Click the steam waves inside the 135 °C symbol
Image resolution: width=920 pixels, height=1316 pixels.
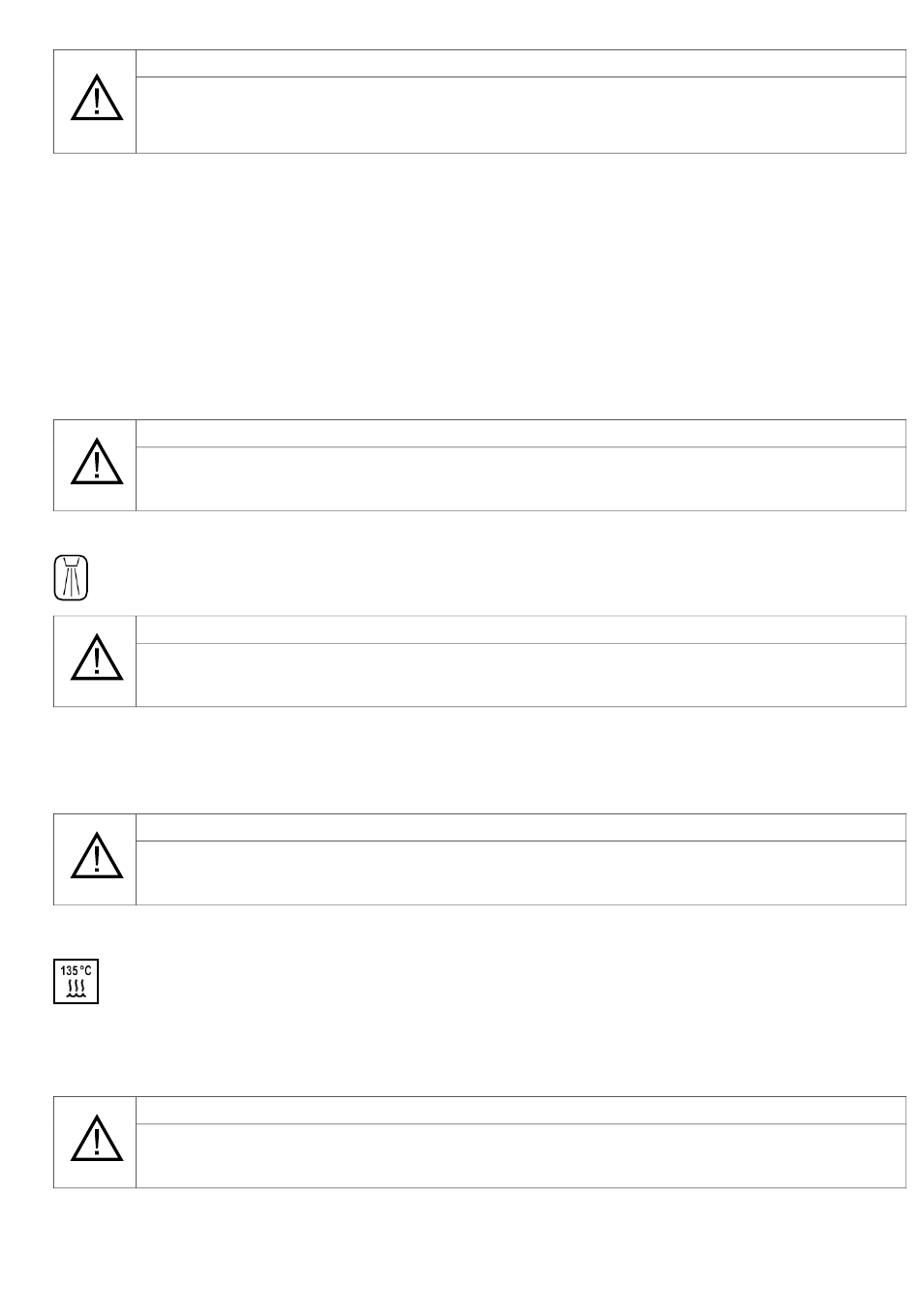tap(76, 990)
